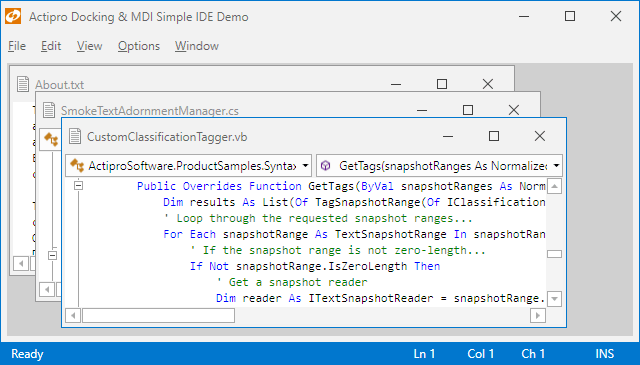The image size is (640, 365).
Task: Click the orange namespace icon in type dropdown
Action: [77, 166]
